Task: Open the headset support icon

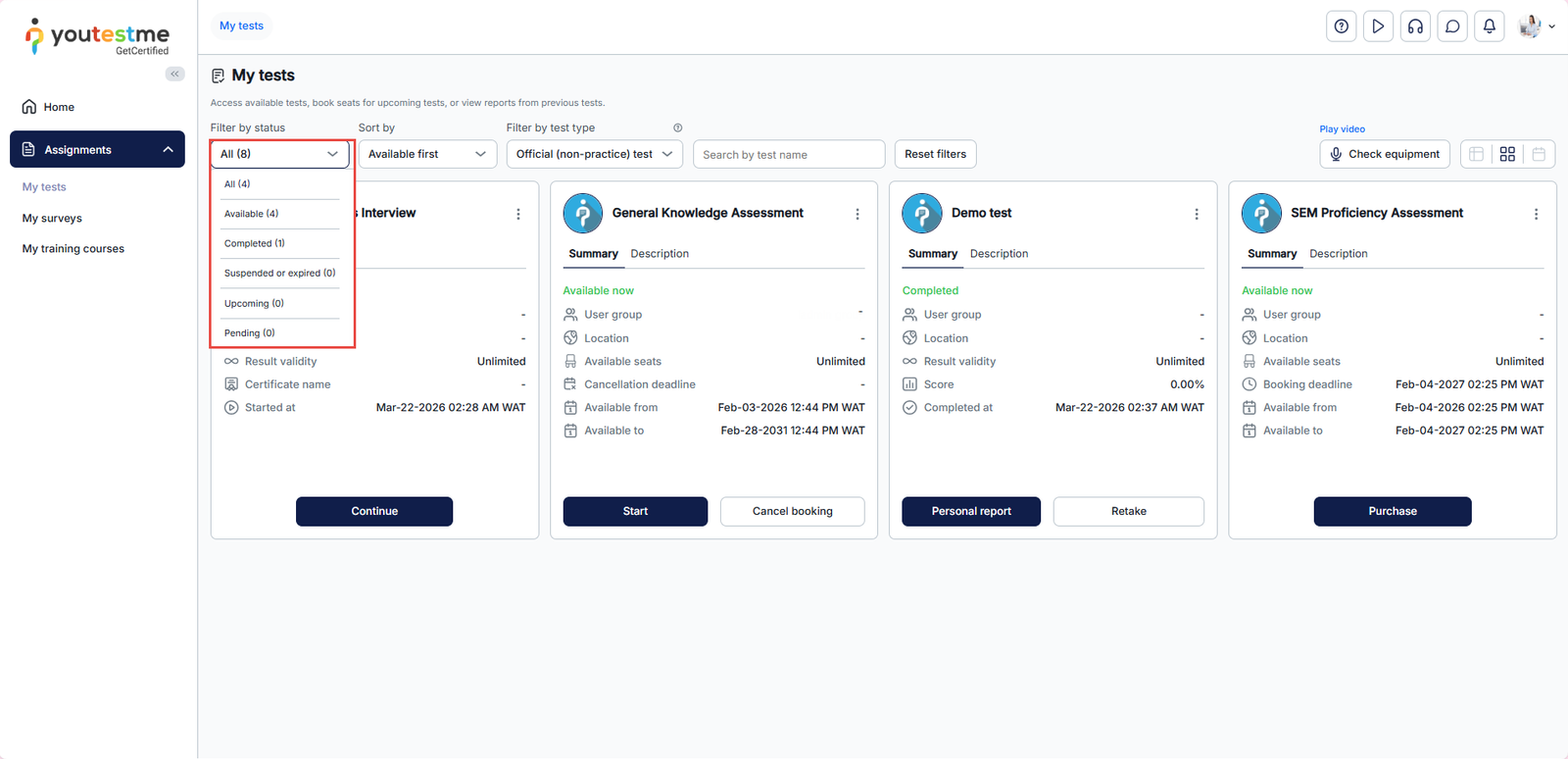Action: [1415, 26]
